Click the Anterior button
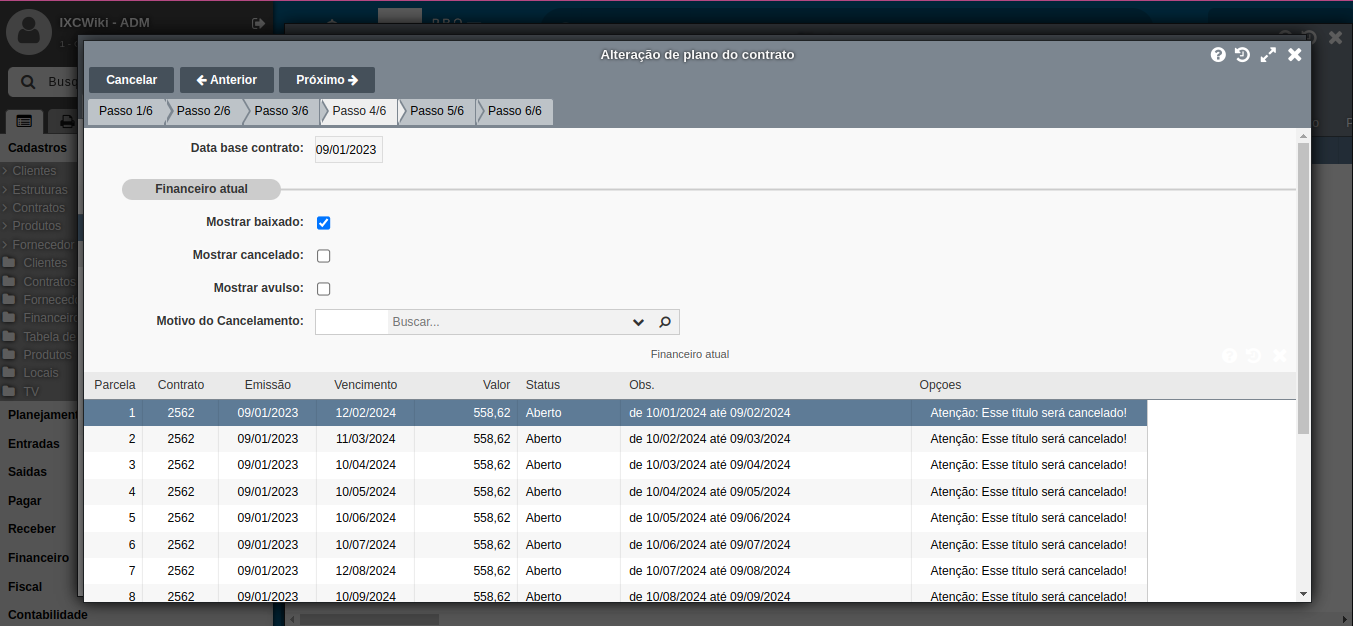The height and width of the screenshot is (626, 1353). [227, 80]
